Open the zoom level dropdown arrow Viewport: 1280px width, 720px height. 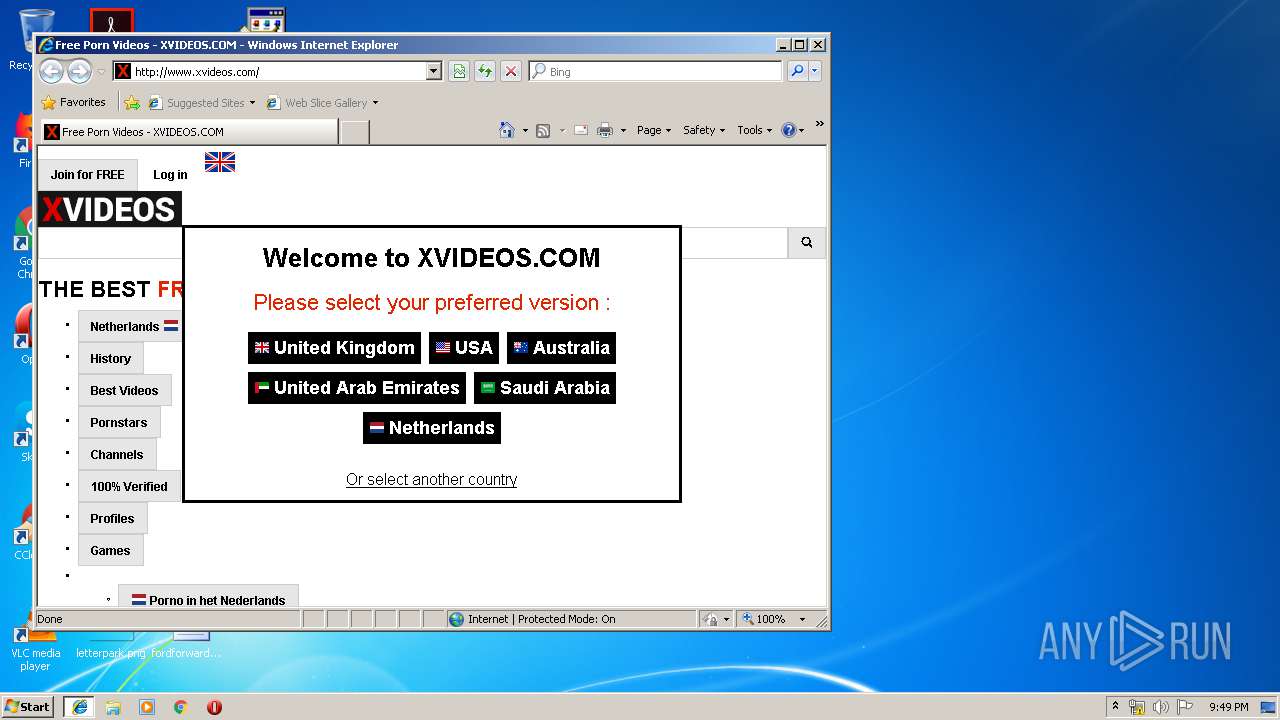[802, 619]
